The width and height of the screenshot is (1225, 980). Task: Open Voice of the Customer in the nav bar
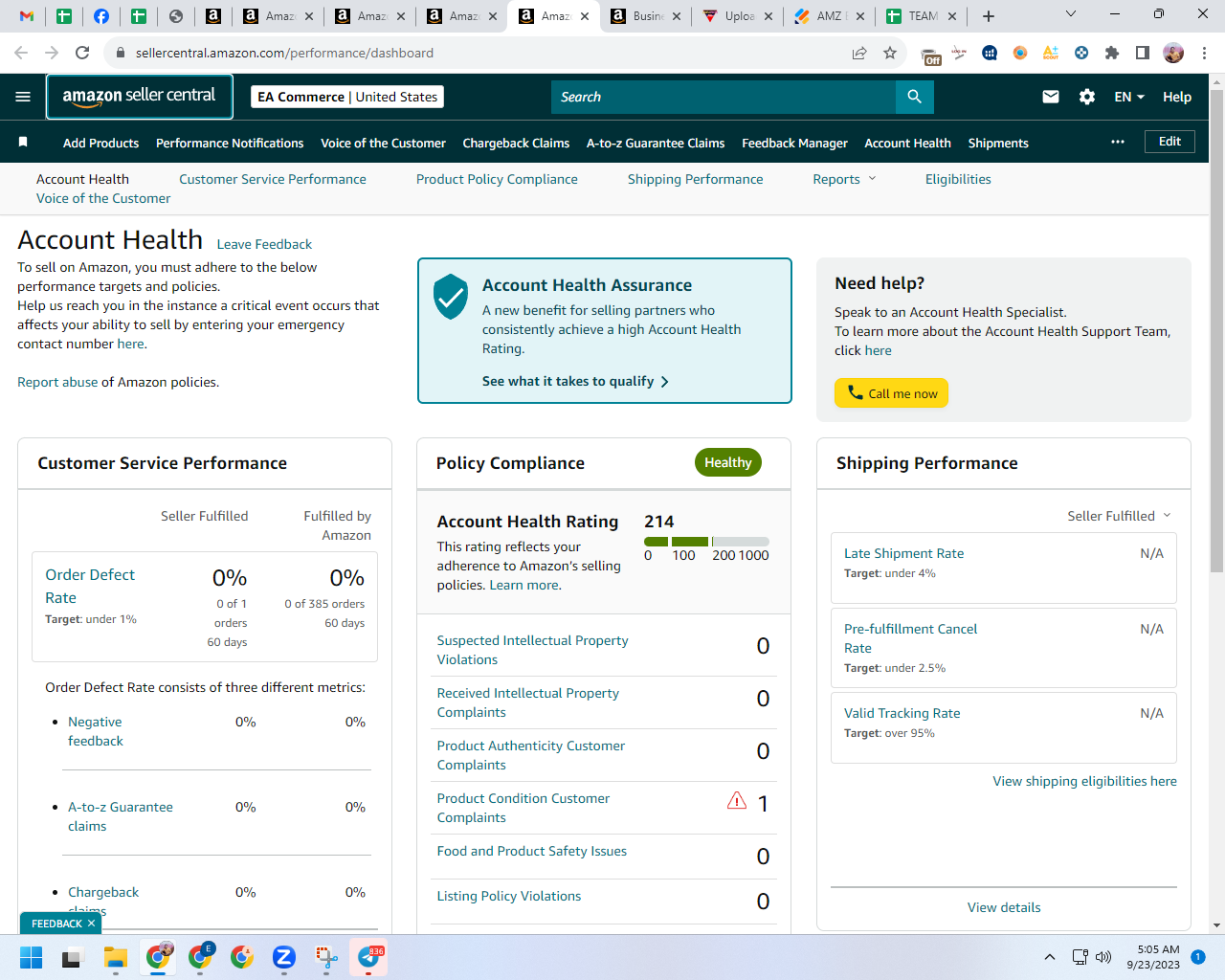pyautogui.click(x=383, y=143)
